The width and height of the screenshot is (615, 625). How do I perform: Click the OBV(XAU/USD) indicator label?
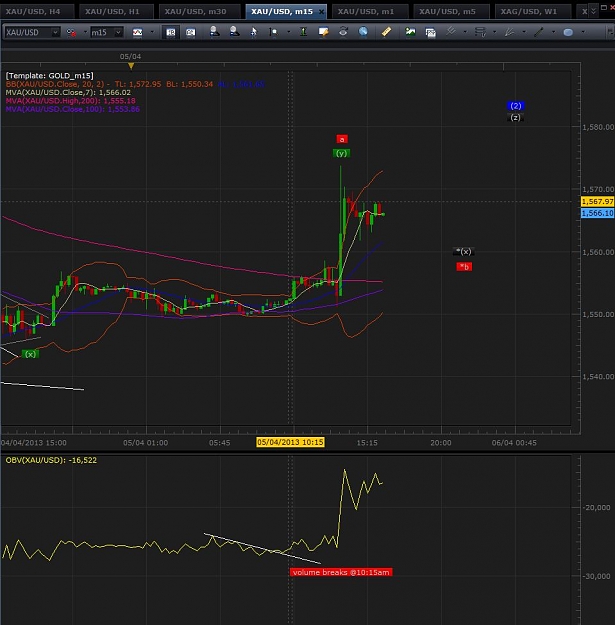51,460
